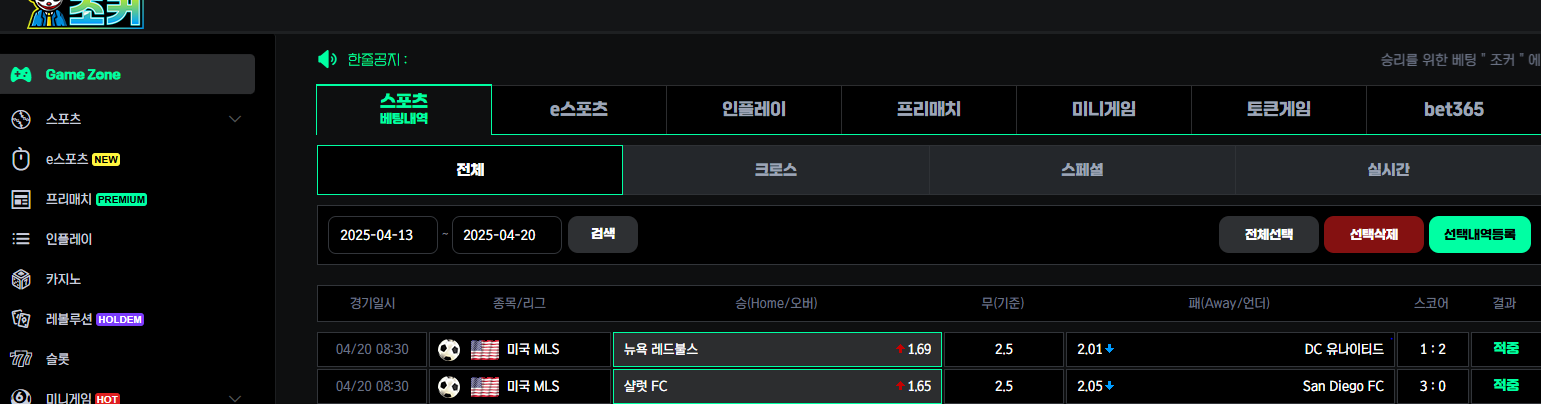Open the 2025-04-20 end date picker
The image size is (1541, 404).
pos(507,235)
